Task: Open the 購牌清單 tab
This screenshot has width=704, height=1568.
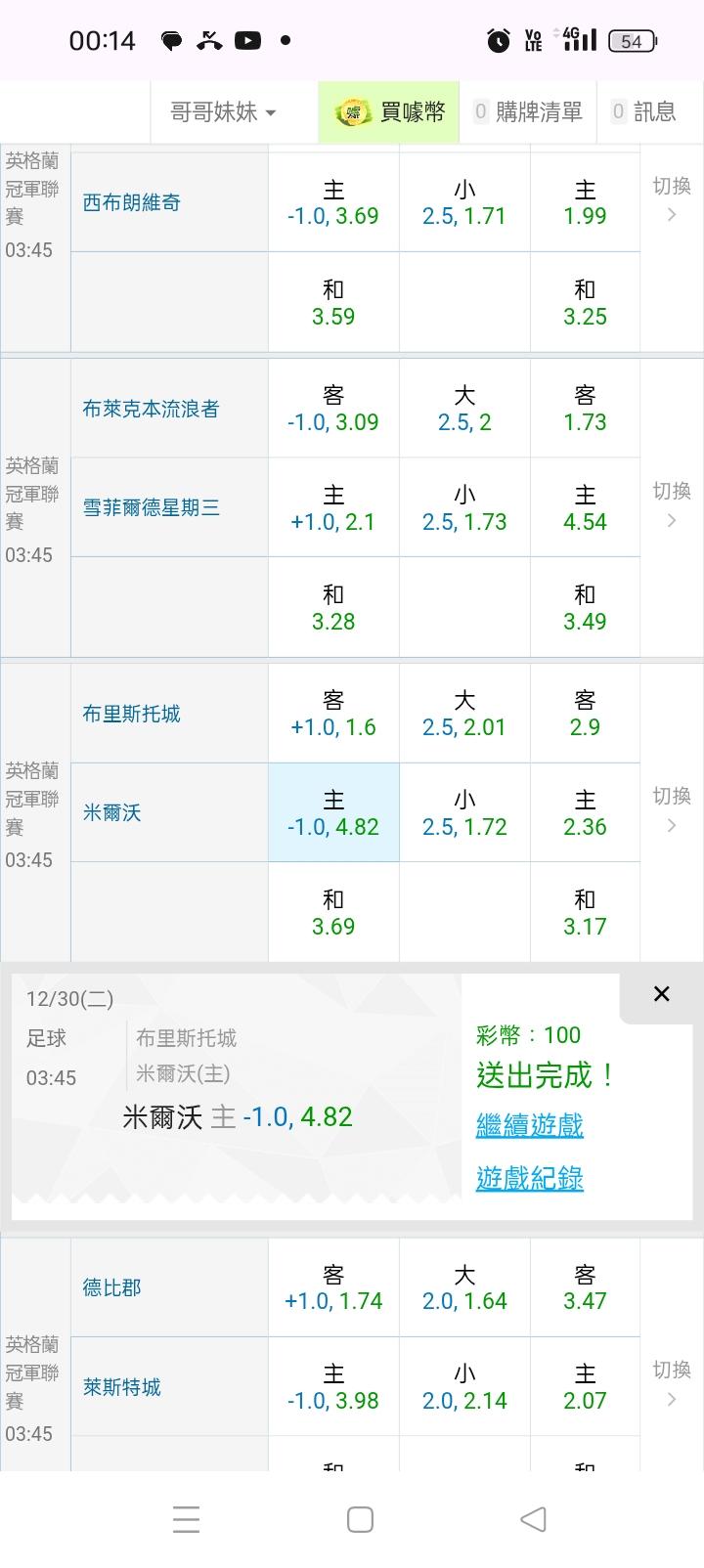Action: (528, 112)
